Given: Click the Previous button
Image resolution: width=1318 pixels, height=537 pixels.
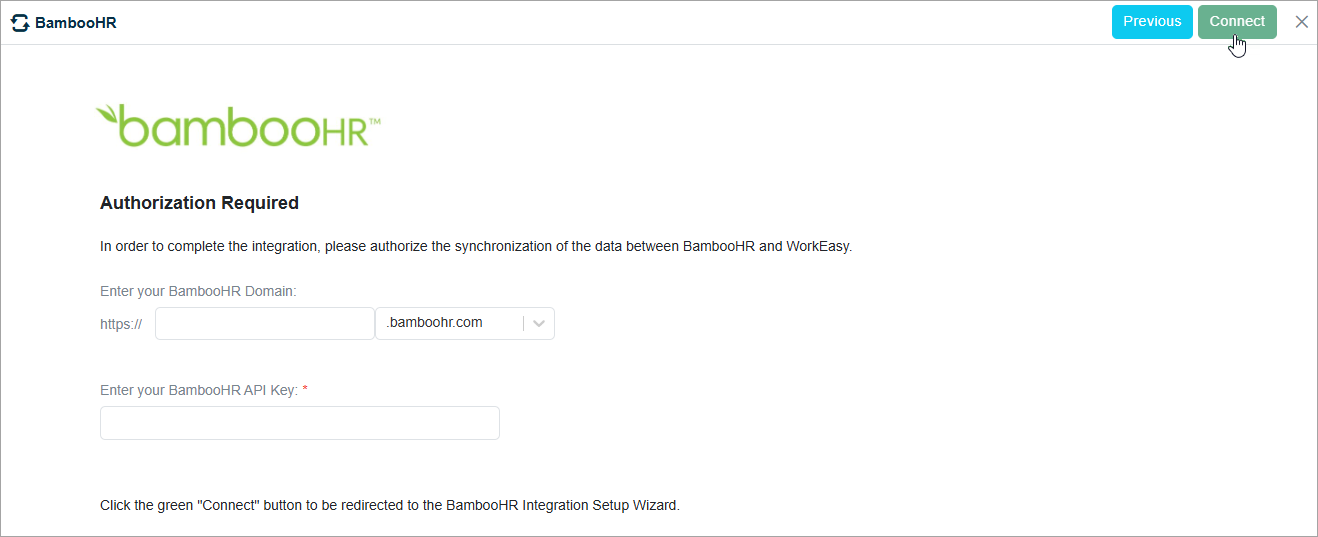Looking at the screenshot, I should tap(1152, 22).
